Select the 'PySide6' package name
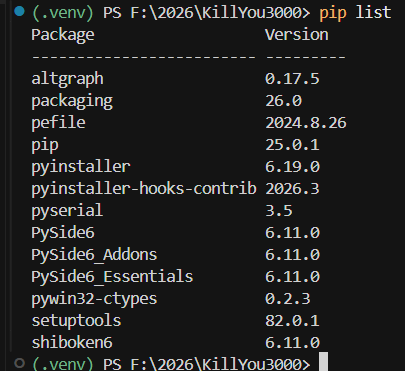The height and width of the screenshot is (371, 405). coord(63,233)
